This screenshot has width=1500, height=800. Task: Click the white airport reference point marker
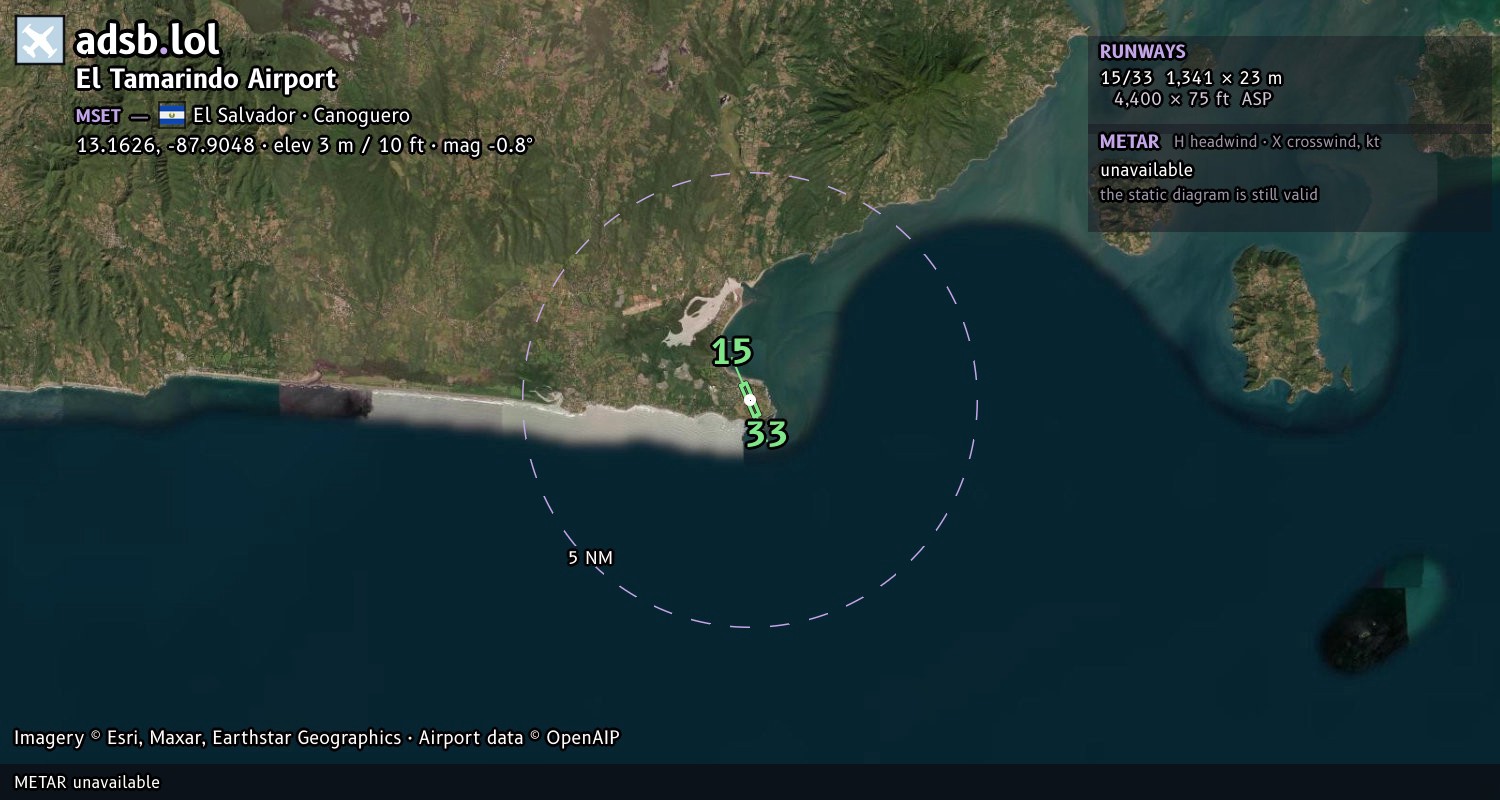pos(750,400)
